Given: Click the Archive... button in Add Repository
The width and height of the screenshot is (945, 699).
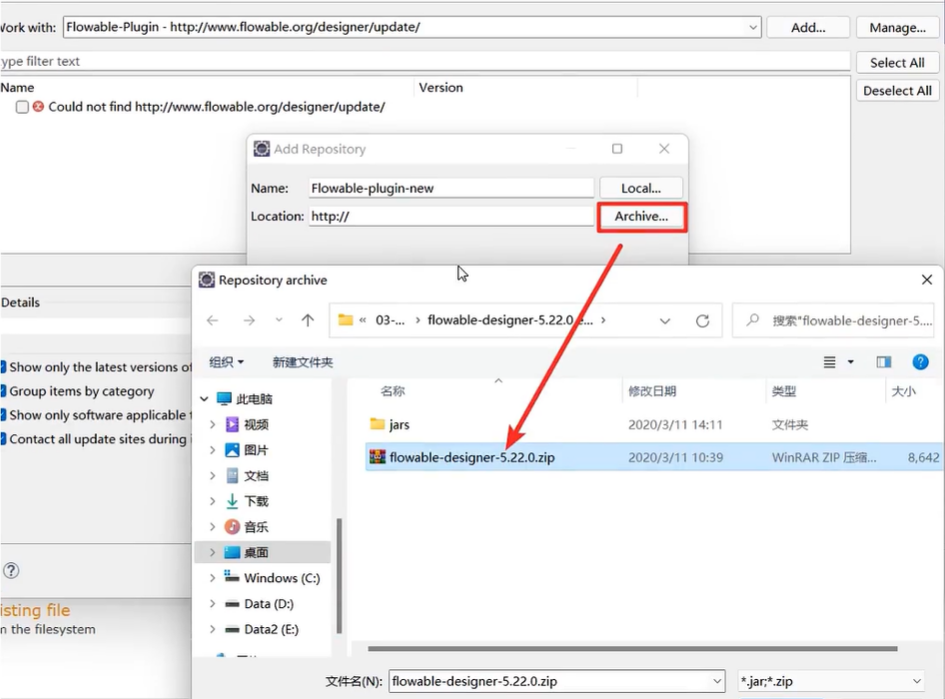Looking at the screenshot, I should point(641,217).
